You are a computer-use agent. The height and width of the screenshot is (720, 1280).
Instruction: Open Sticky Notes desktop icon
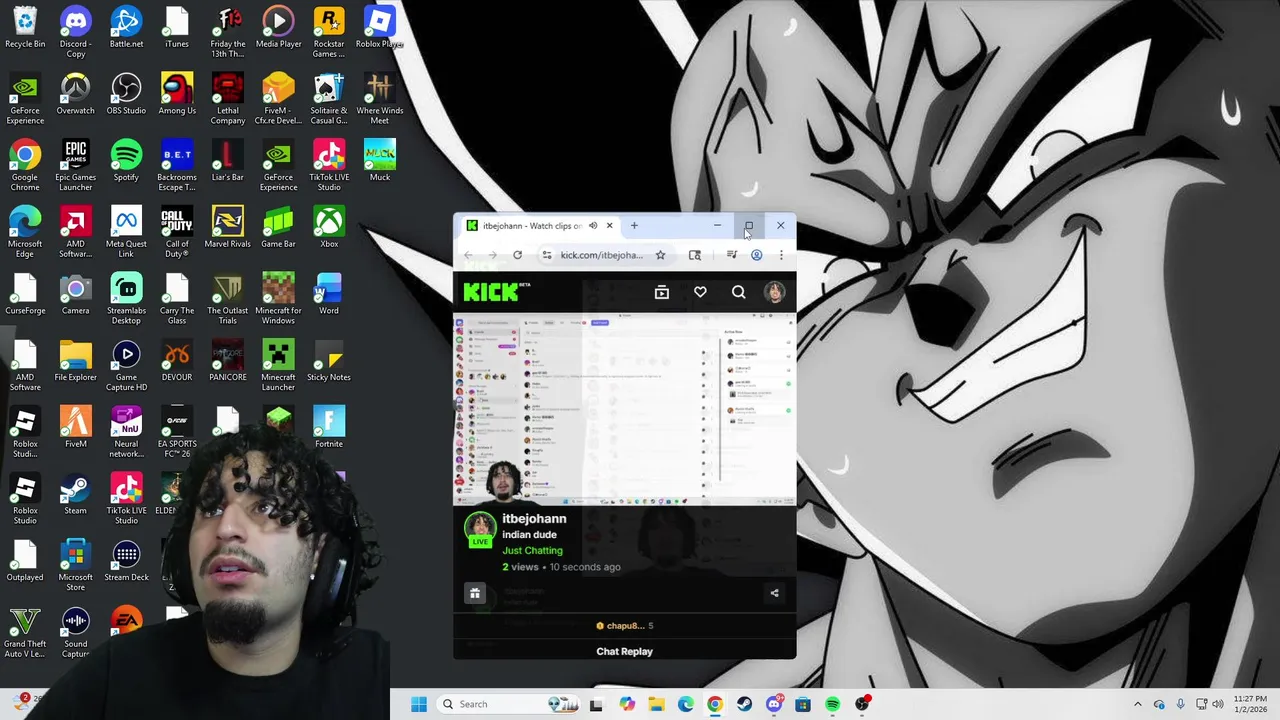click(x=329, y=360)
